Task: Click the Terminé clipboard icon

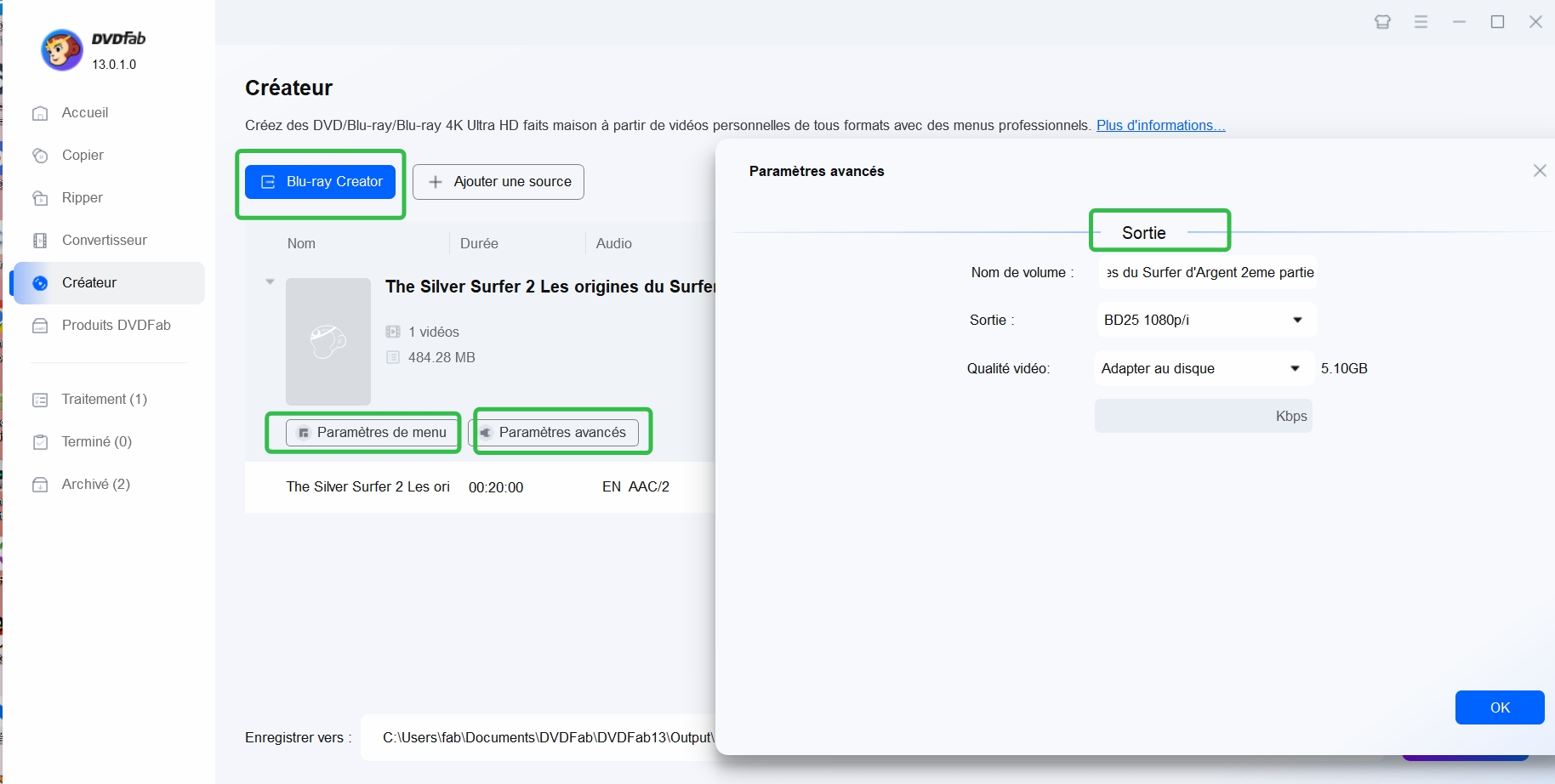Action: tap(40, 442)
